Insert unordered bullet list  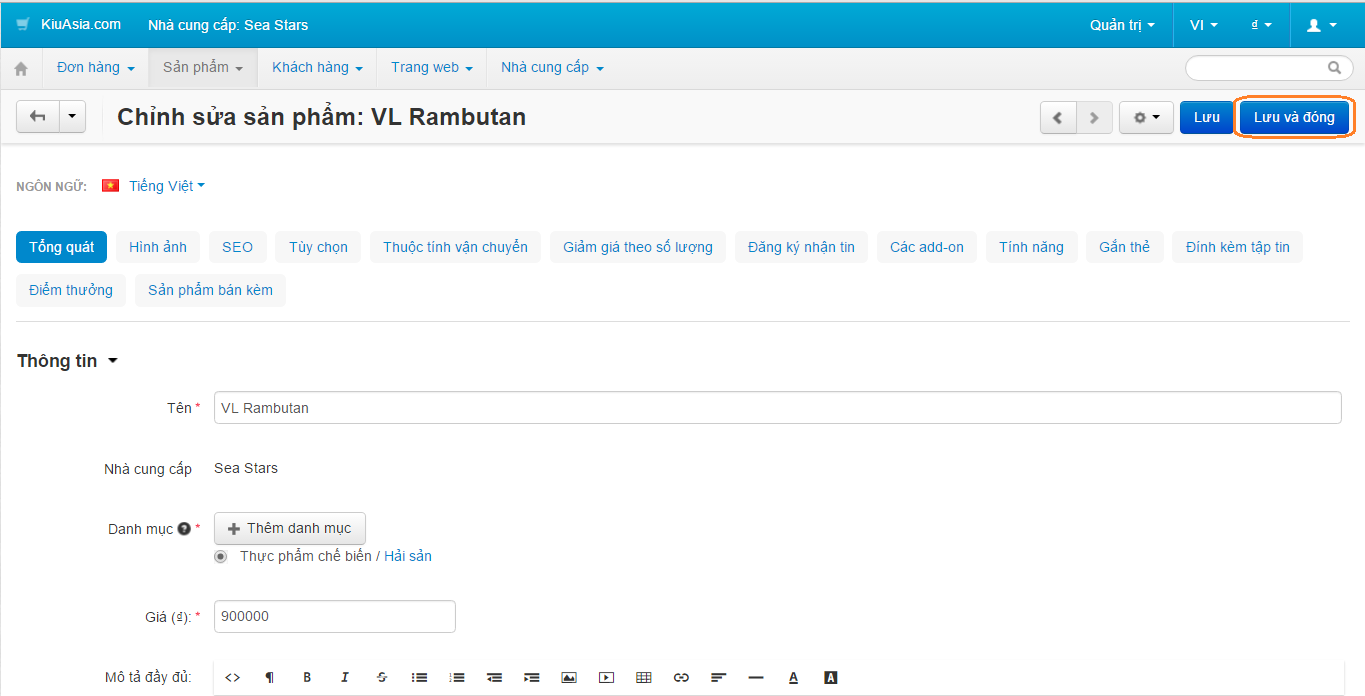420,677
